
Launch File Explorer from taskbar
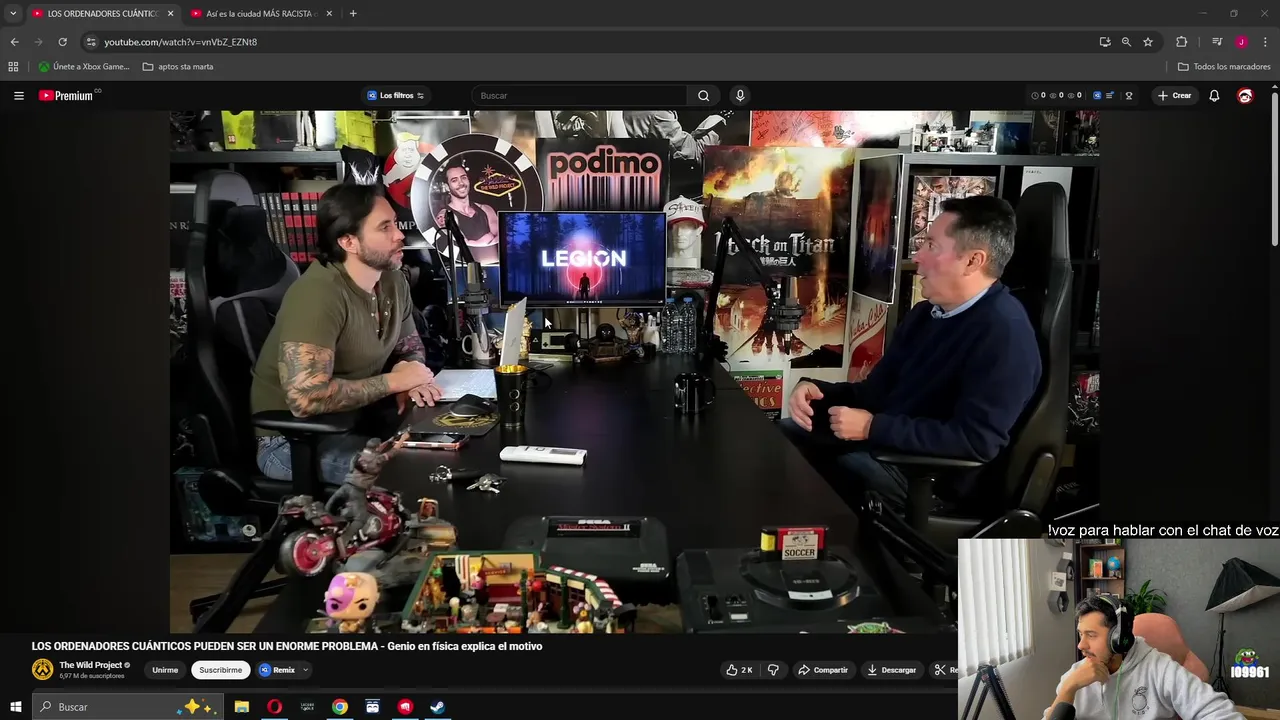pos(241,707)
